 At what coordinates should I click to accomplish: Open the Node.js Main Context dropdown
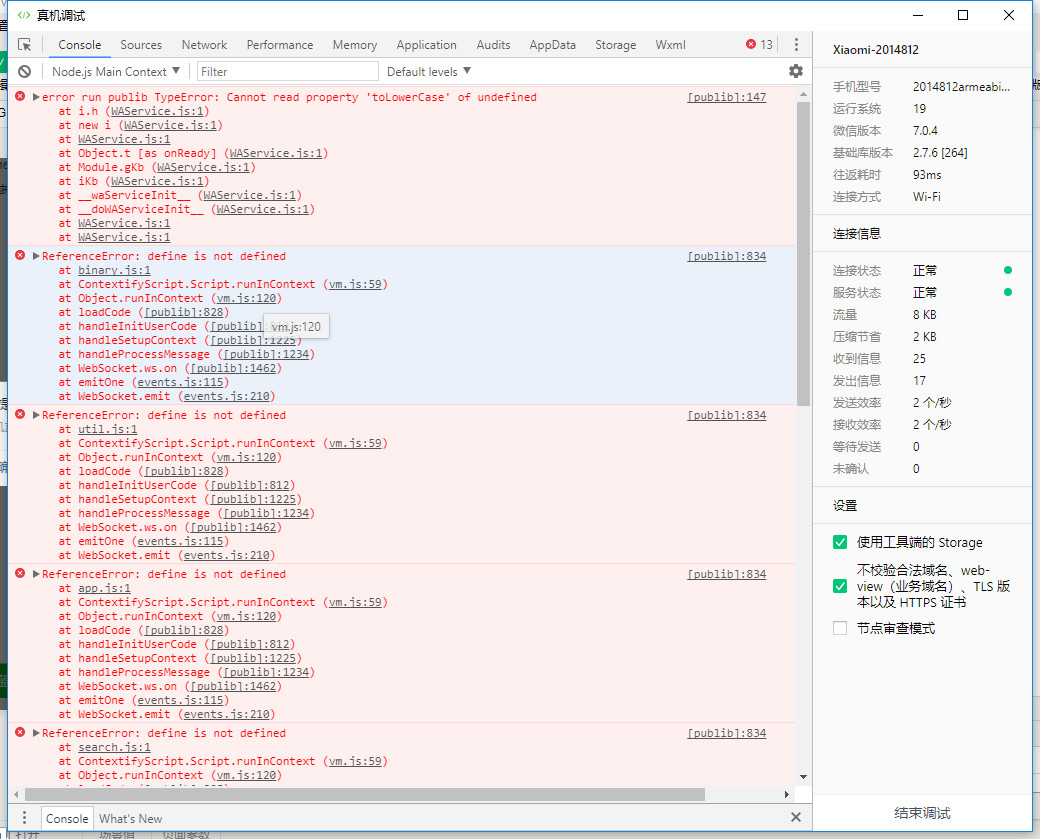point(116,71)
